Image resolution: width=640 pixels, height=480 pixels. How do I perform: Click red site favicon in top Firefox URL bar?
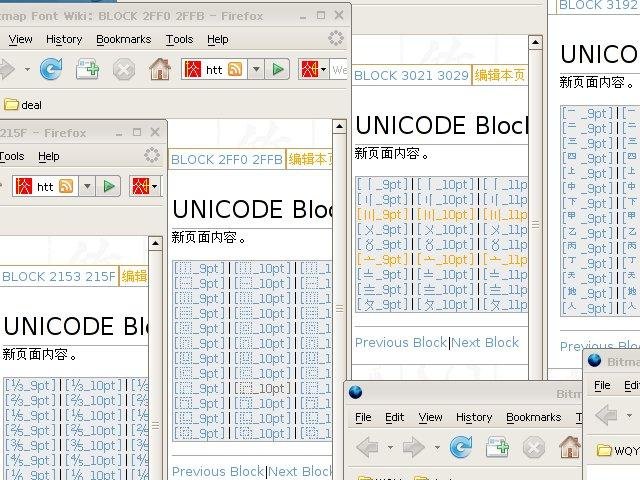(193, 70)
